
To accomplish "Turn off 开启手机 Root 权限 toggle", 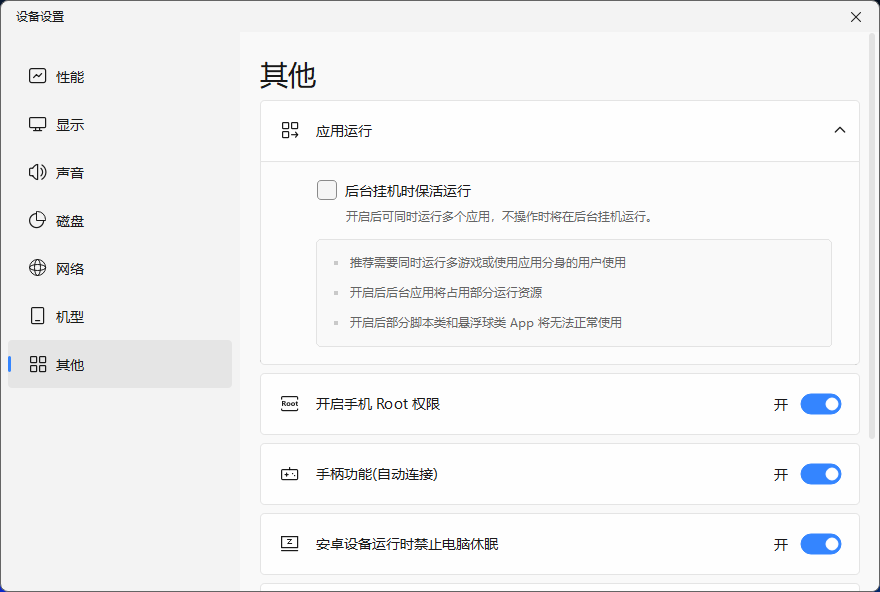I will pos(820,404).
